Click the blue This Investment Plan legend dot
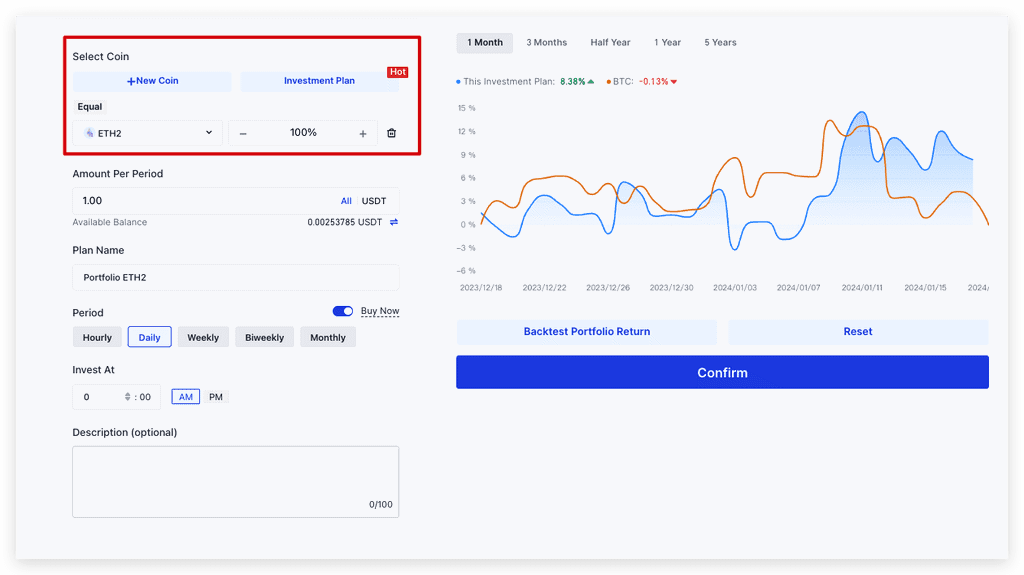The width and height of the screenshot is (1024, 575). [459, 82]
